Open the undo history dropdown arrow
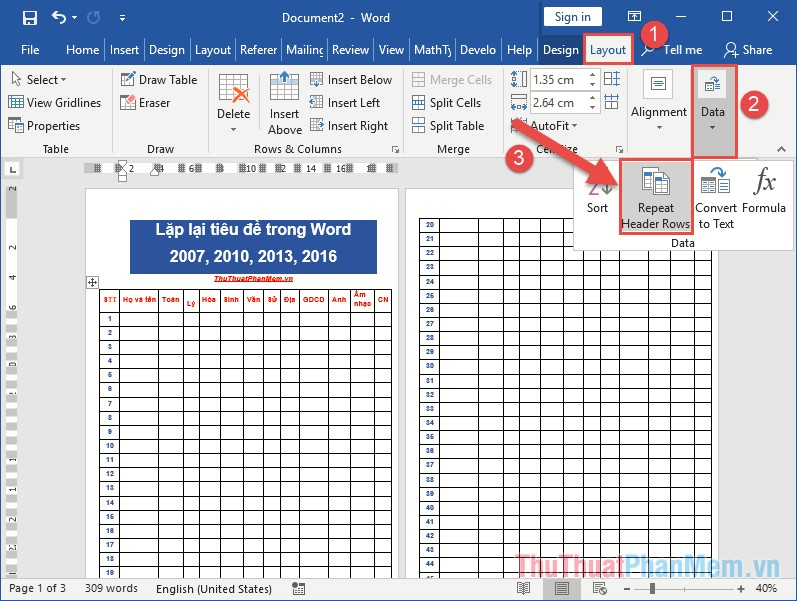Screen dimensions: 797x601 pyautogui.click(x=75, y=18)
